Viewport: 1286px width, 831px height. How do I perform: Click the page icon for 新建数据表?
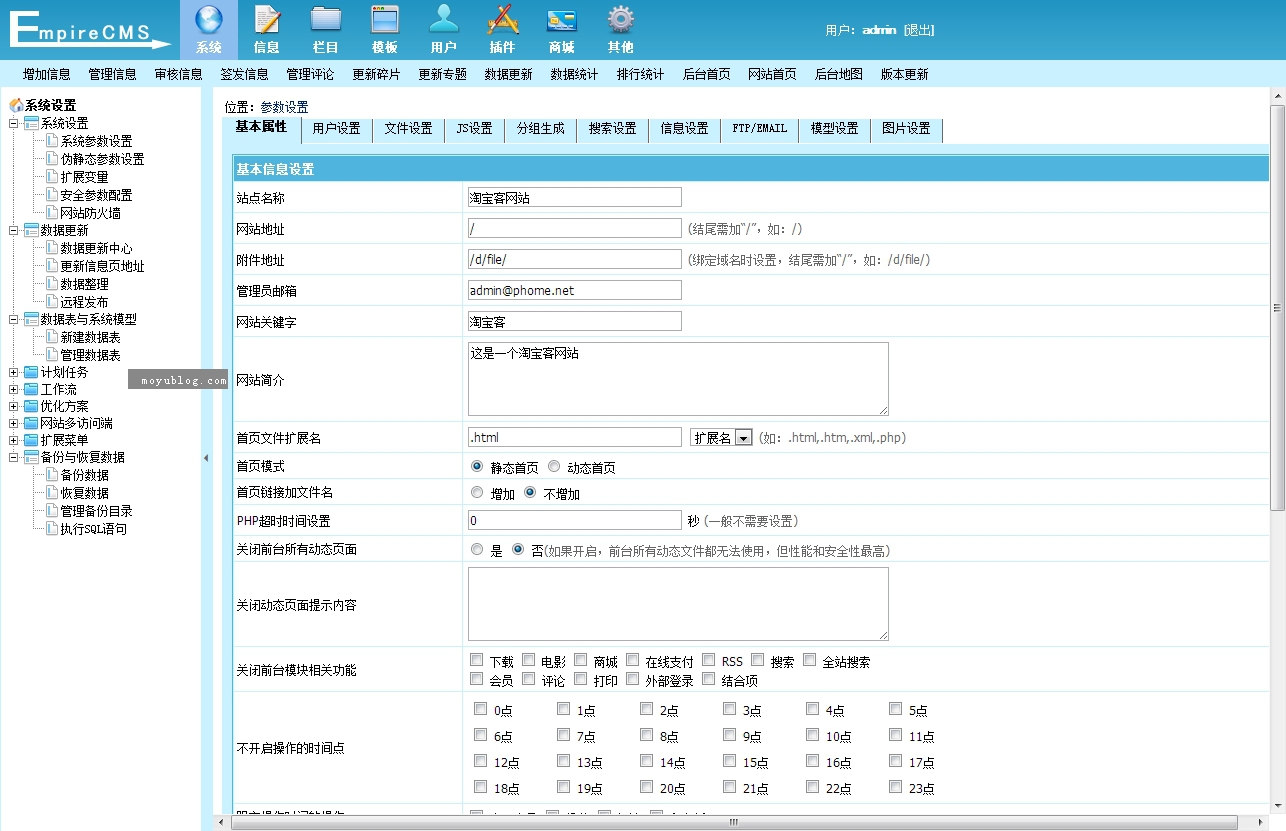click(52, 337)
